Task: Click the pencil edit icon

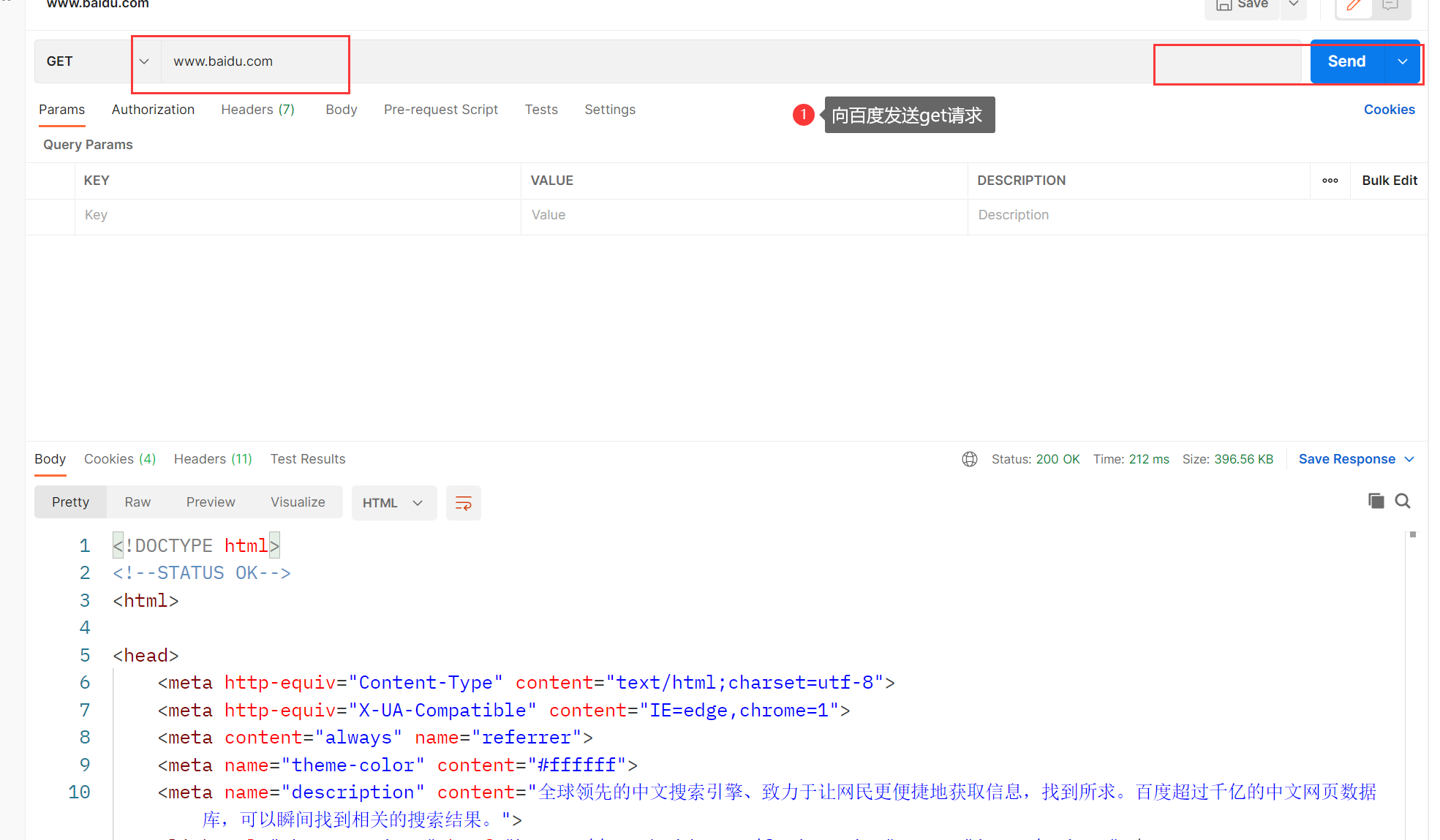Action: pos(1354,6)
